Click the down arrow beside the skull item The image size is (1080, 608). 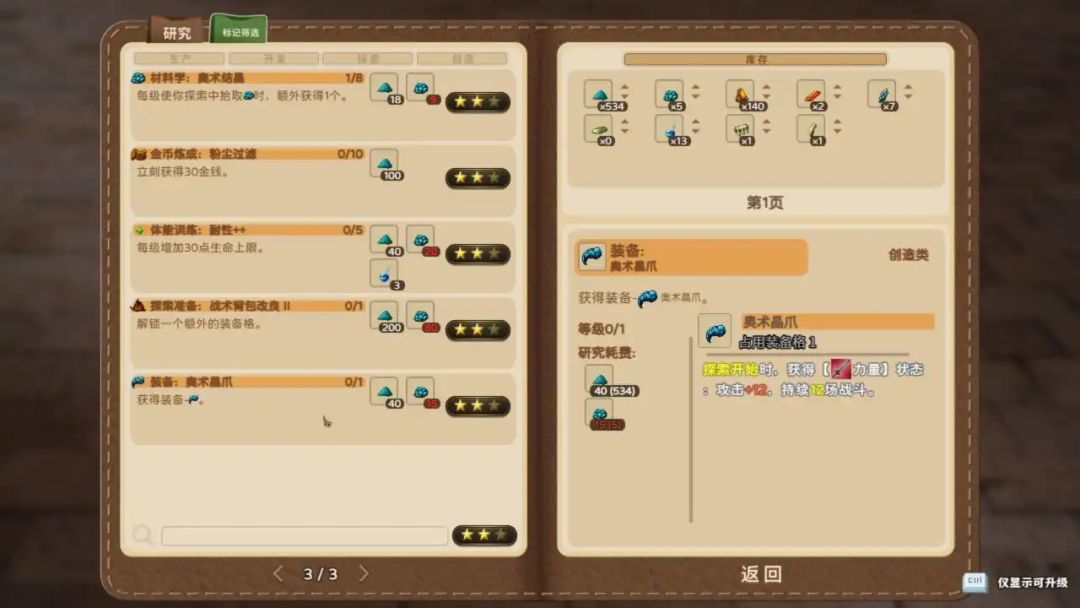coord(767,132)
